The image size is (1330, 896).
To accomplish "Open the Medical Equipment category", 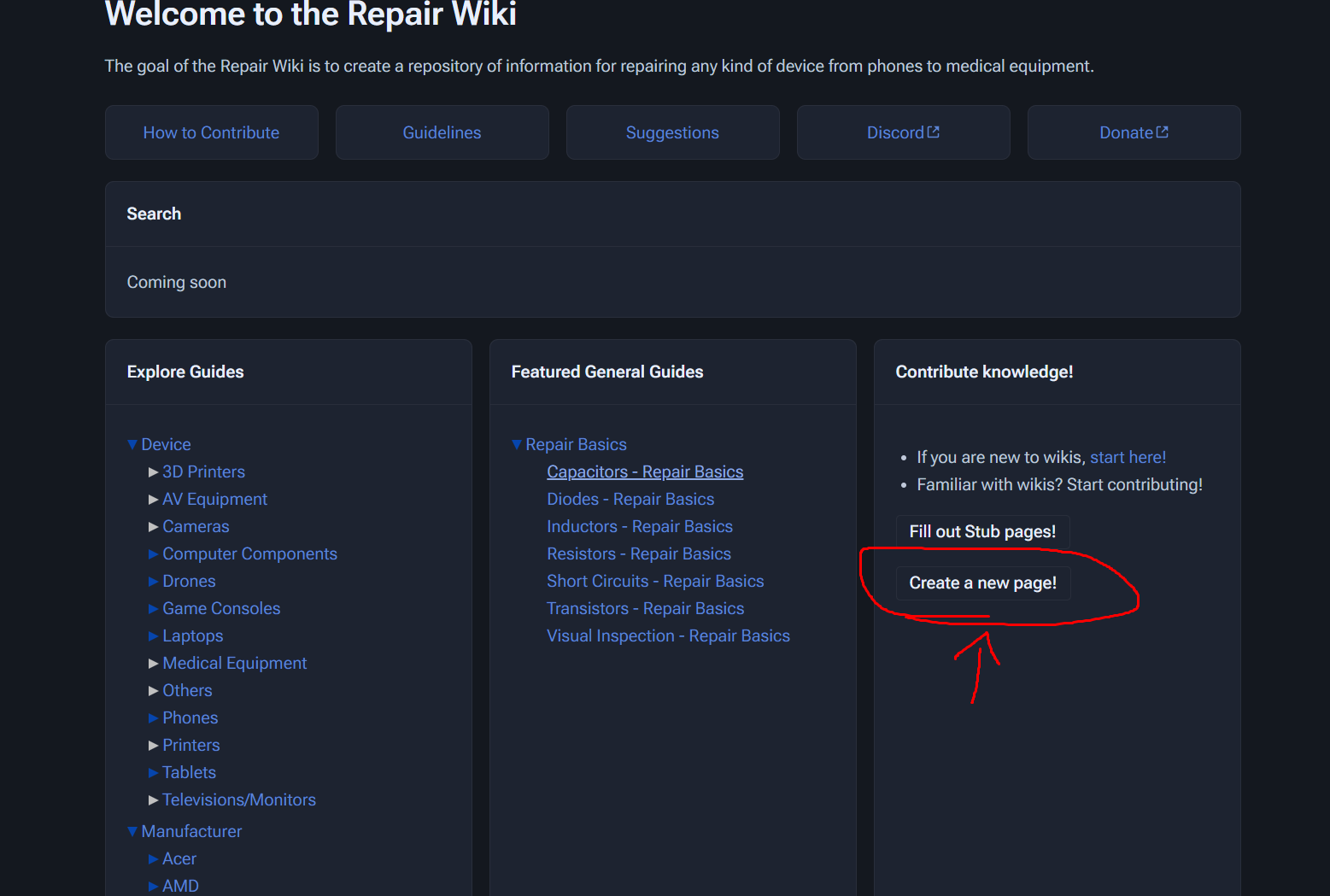I will coord(234,663).
